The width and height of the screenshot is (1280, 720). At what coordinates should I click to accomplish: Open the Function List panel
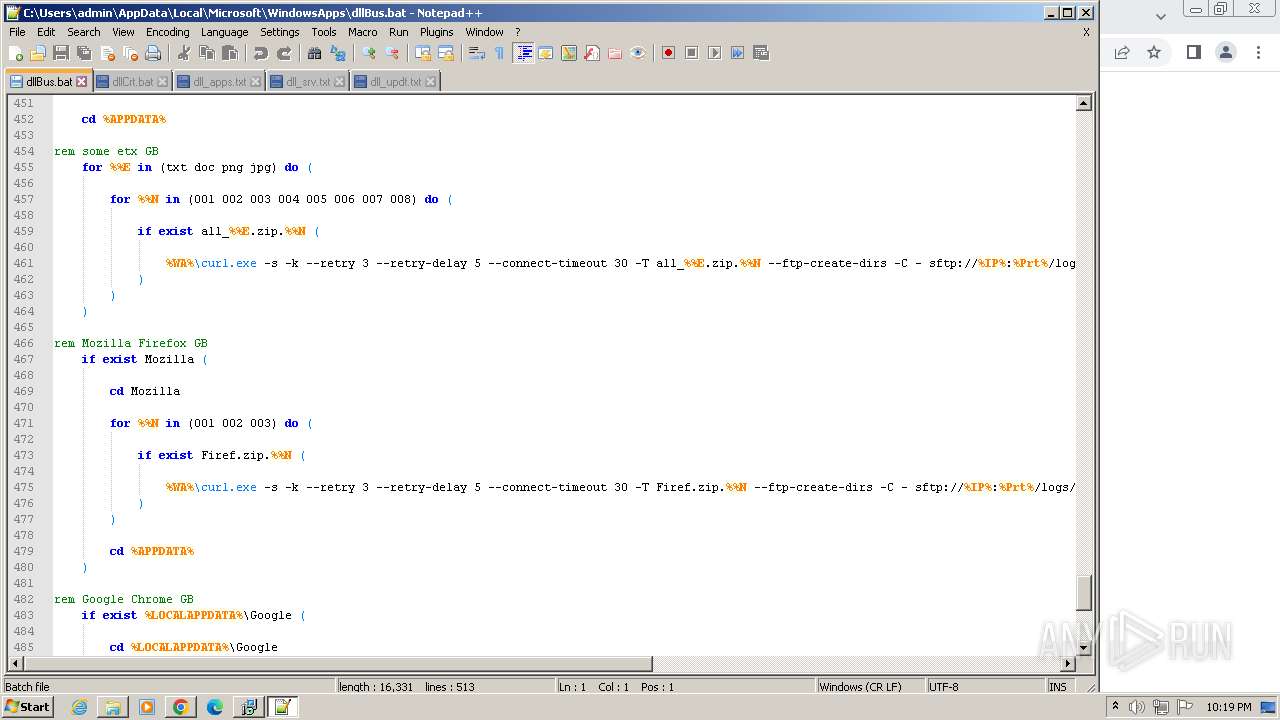point(592,53)
